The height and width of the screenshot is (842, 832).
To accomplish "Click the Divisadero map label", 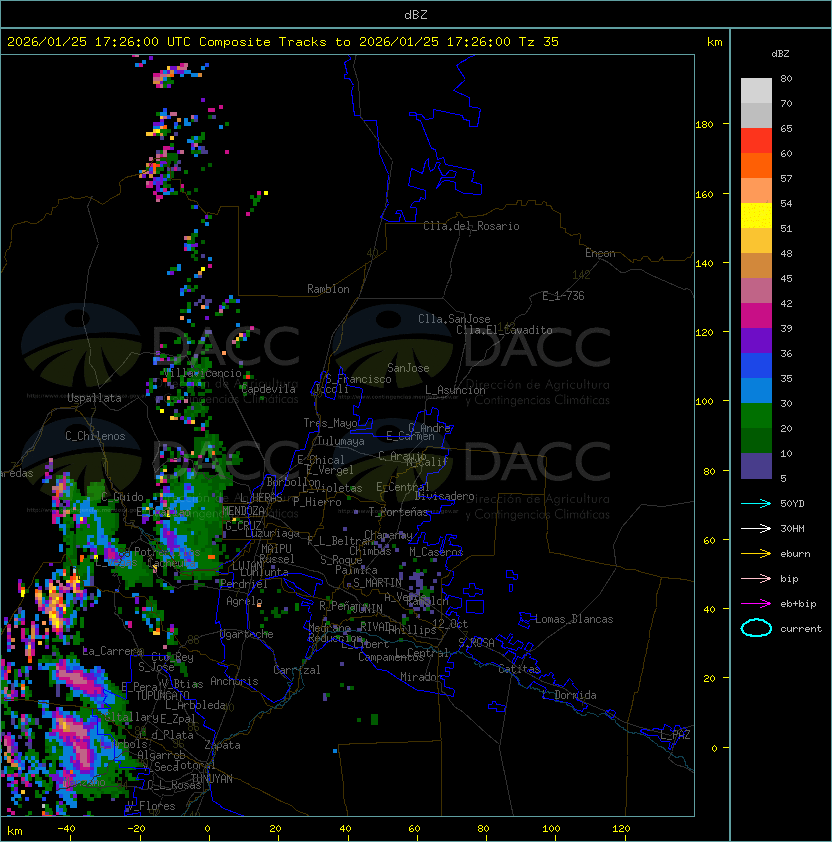I will point(444,496).
